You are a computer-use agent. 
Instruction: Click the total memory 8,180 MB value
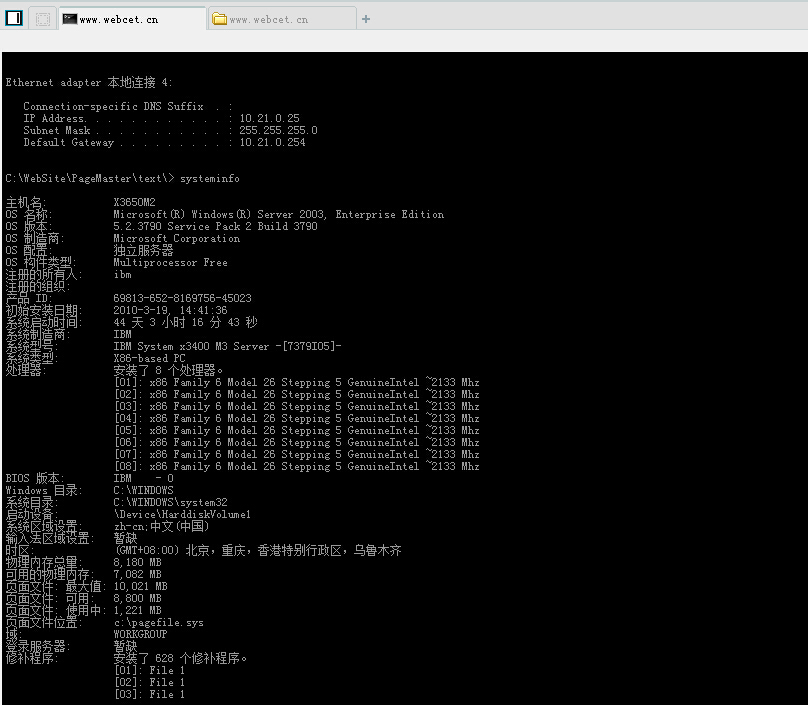click(x=137, y=562)
